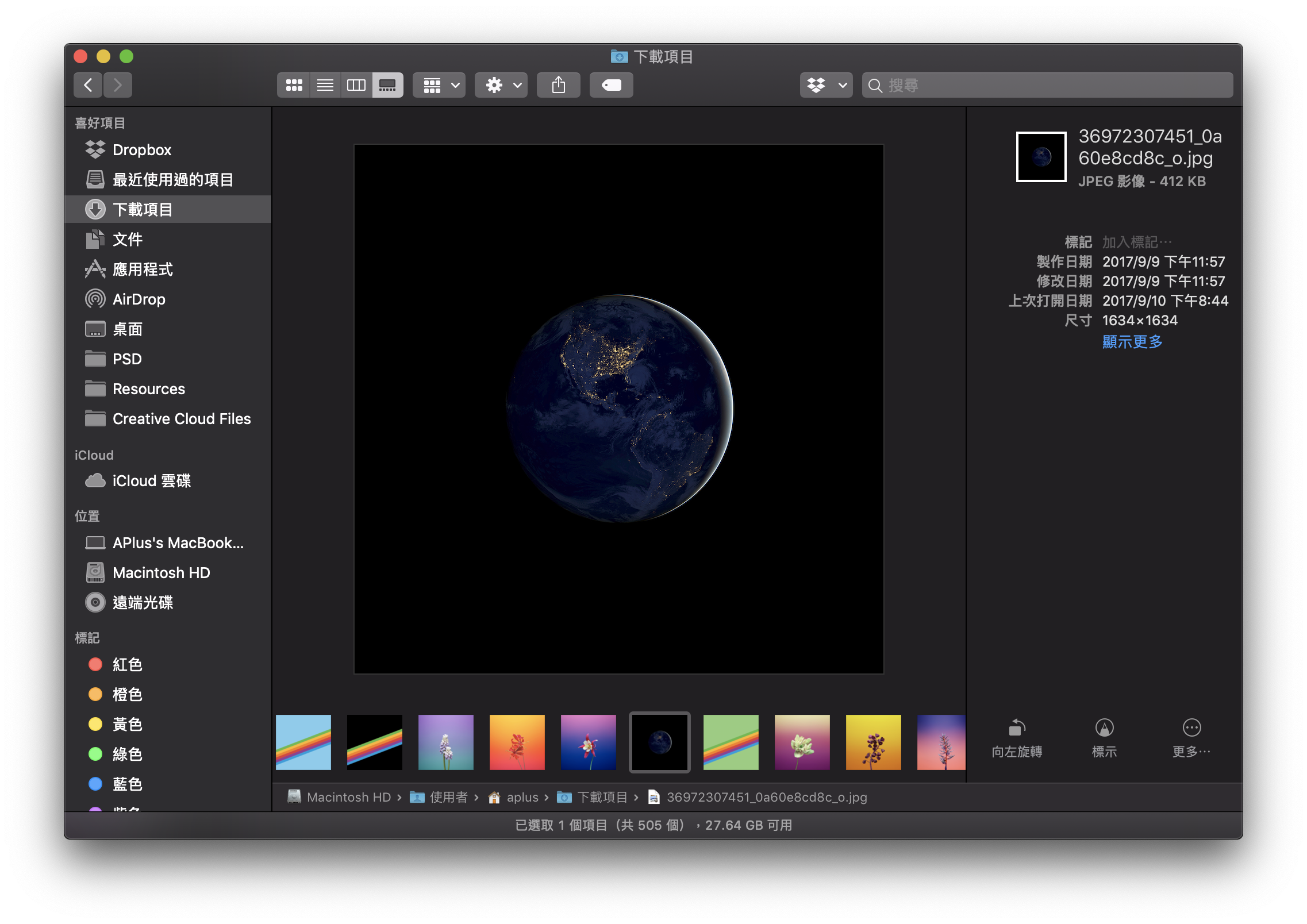Viewport: 1307px width, 924px height.
Task: Open the Resources folder in sidebar
Action: point(168,389)
